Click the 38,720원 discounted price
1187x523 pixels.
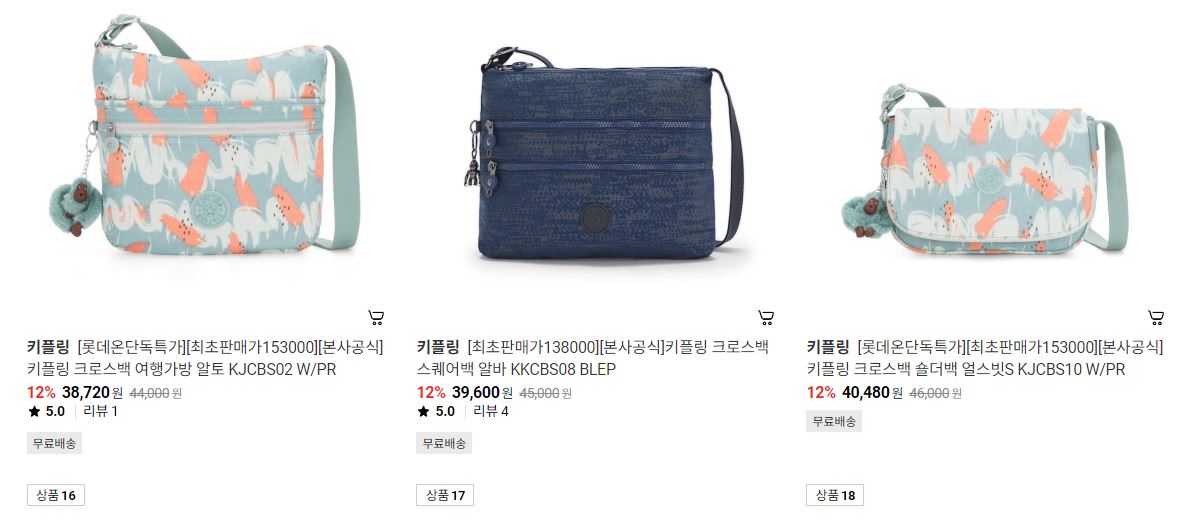coord(92,393)
